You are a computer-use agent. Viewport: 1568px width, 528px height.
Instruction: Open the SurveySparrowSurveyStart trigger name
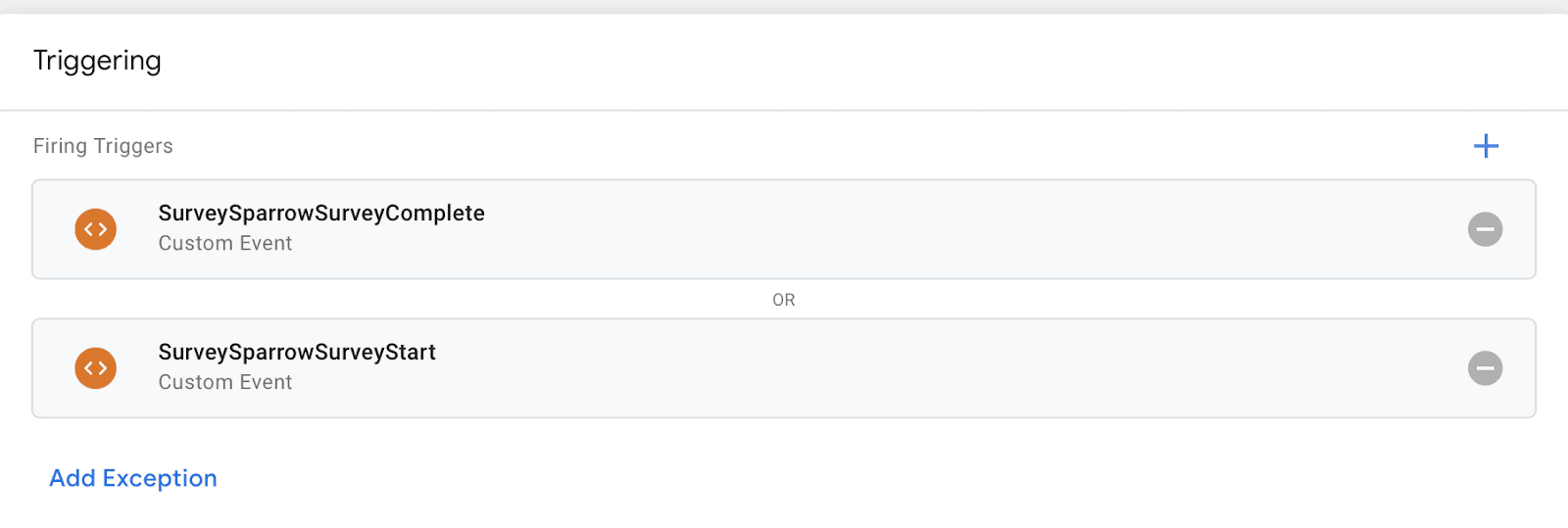coord(297,353)
